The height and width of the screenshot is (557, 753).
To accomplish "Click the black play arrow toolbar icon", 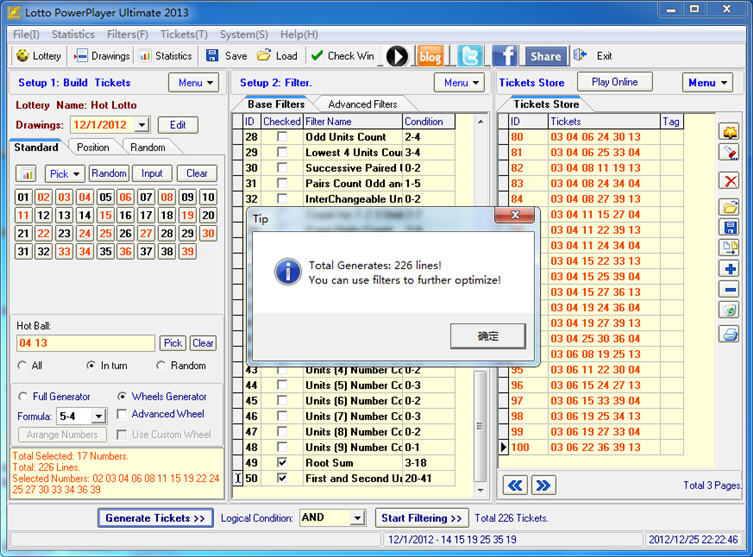I will coord(397,56).
